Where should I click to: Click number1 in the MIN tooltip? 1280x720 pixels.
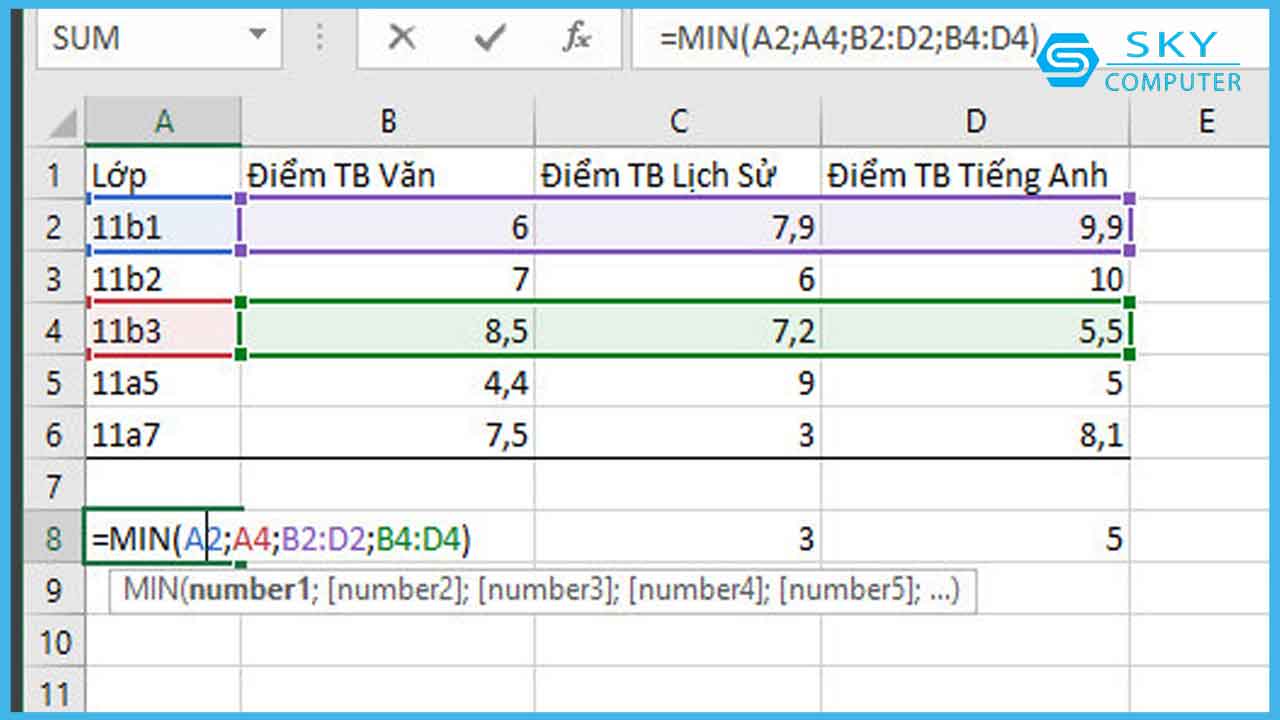coord(250,590)
